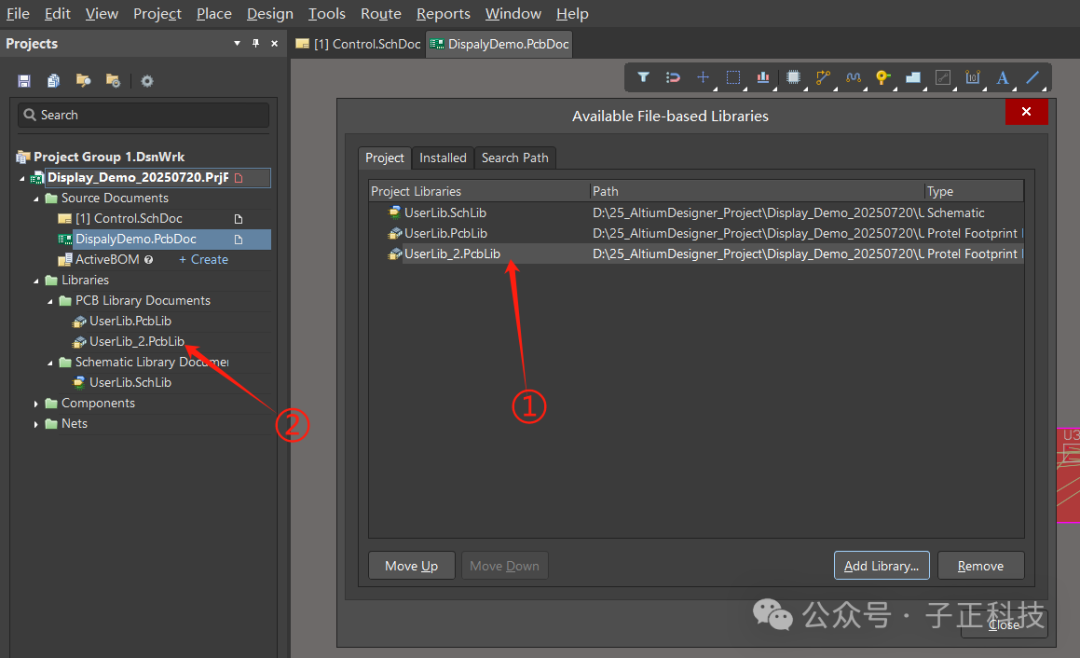Click the document status icon beside Control.SchDoc row
Screen dimensions: 1080x658
(238, 219)
